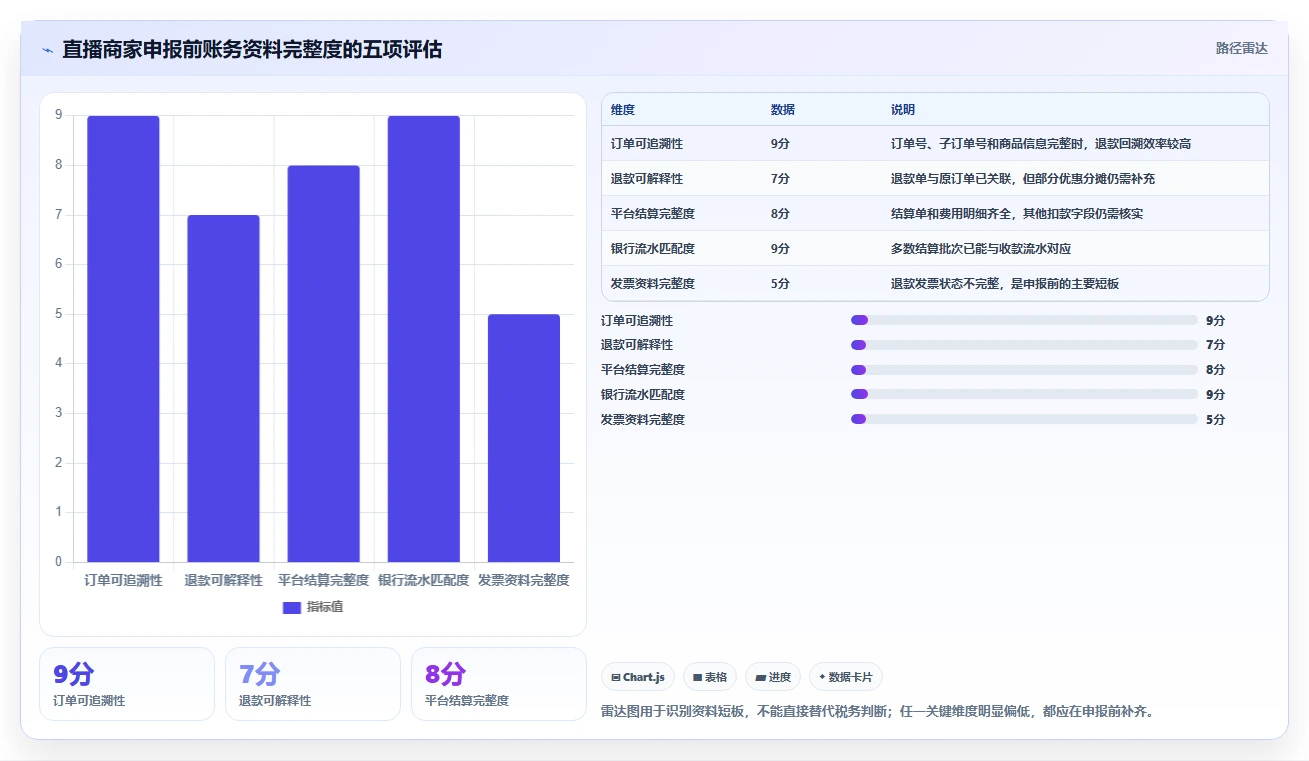Select the 平台结算完整度 table row cell
Image resolution: width=1309 pixels, height=761 pixels.
[653, 214]
